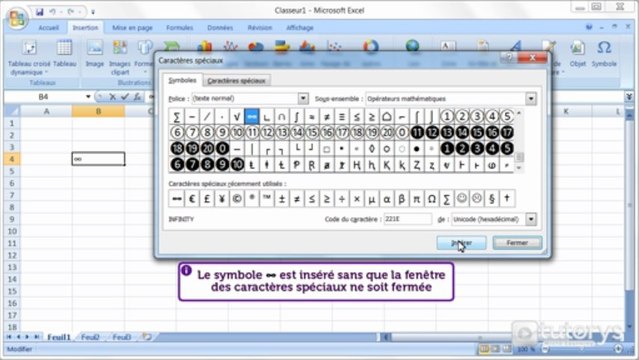The height and width of the screenshot is (360, 639).
Task: Click the Fermer button
Action: point(517,243)
